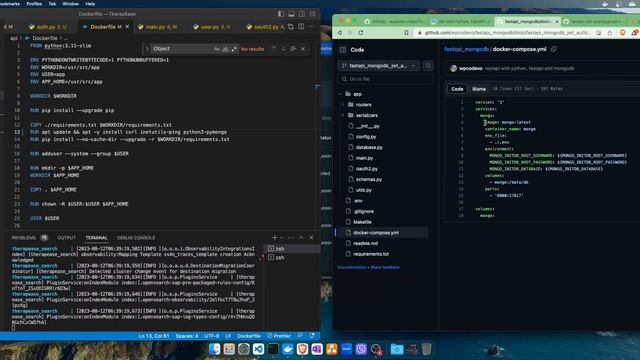Screen dimensions: 640x360
Task: Switch to user.py editor tab
Action: click(x=211, y=27)
